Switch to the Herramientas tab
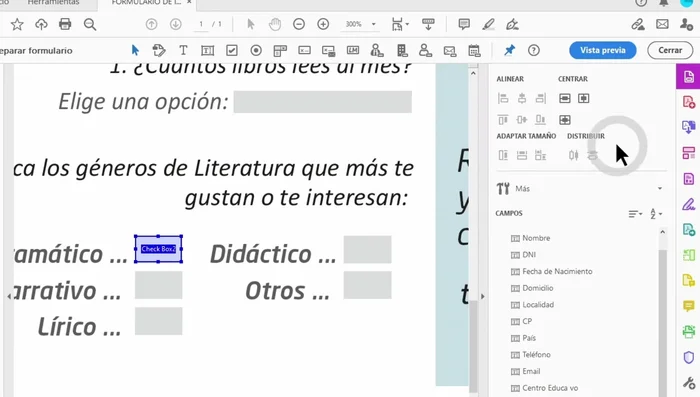 (x=53, y=3)
